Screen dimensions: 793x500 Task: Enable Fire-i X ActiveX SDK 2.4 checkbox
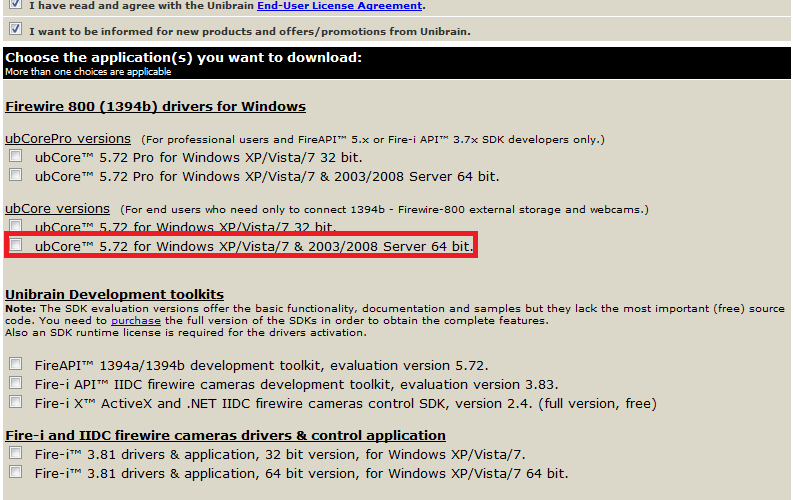(16, 402)
